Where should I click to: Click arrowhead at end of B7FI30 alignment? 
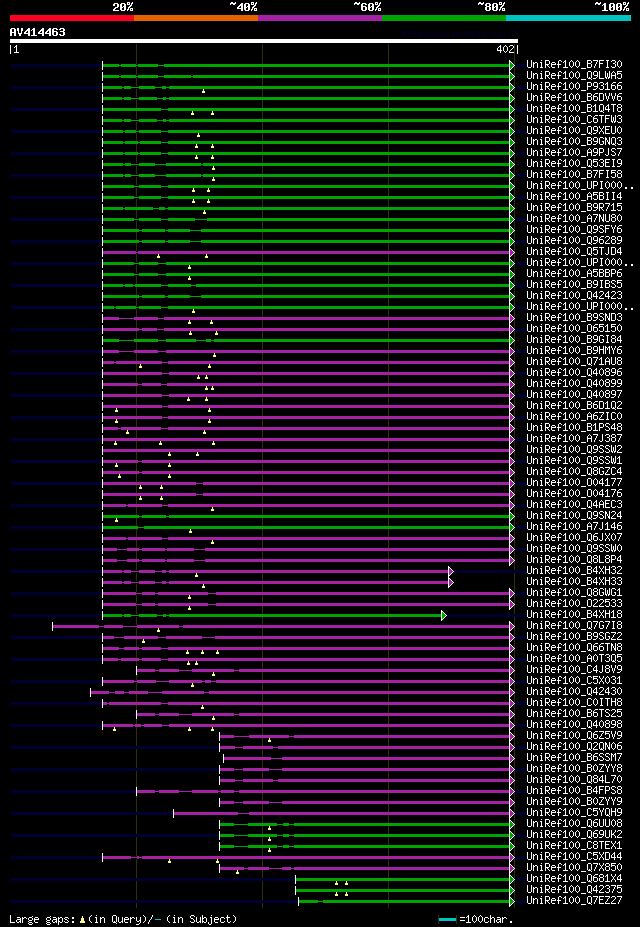pyautogui.click(x=512, y=65)
